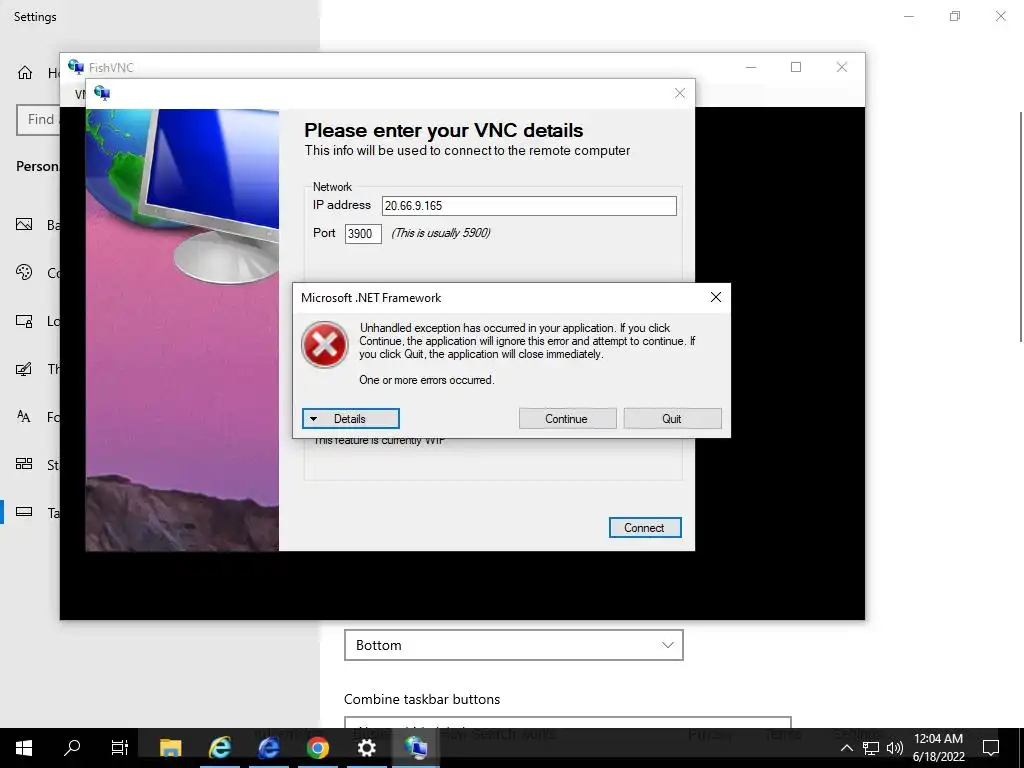
Task: Open the Windows Start menu
Action: pyautogui.click(x=24, y=748)
